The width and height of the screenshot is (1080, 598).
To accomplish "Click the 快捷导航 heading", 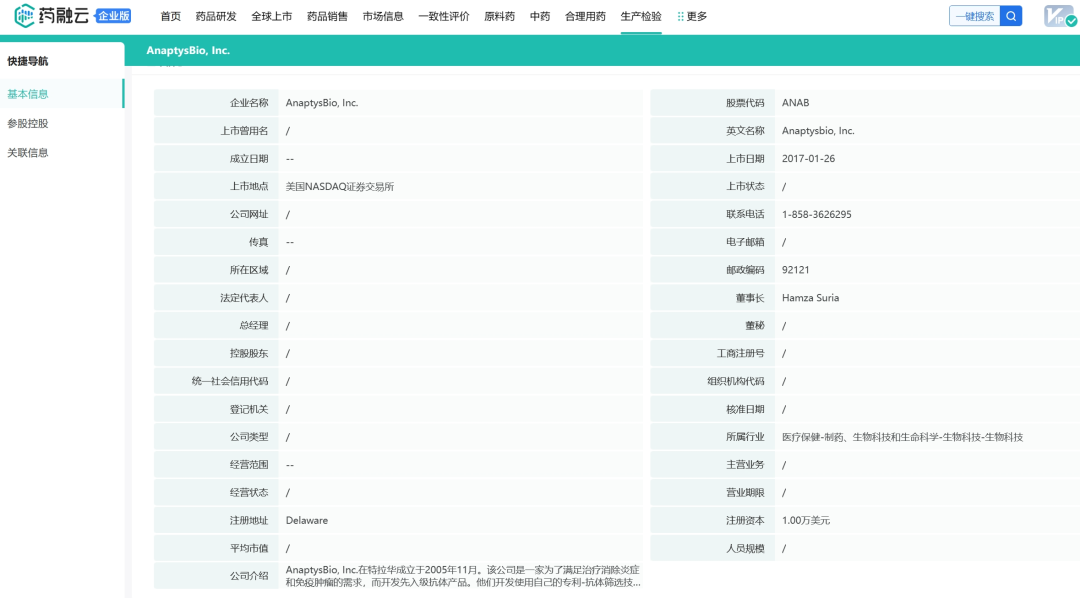I will pyautogui.click(x=28, y=61).
